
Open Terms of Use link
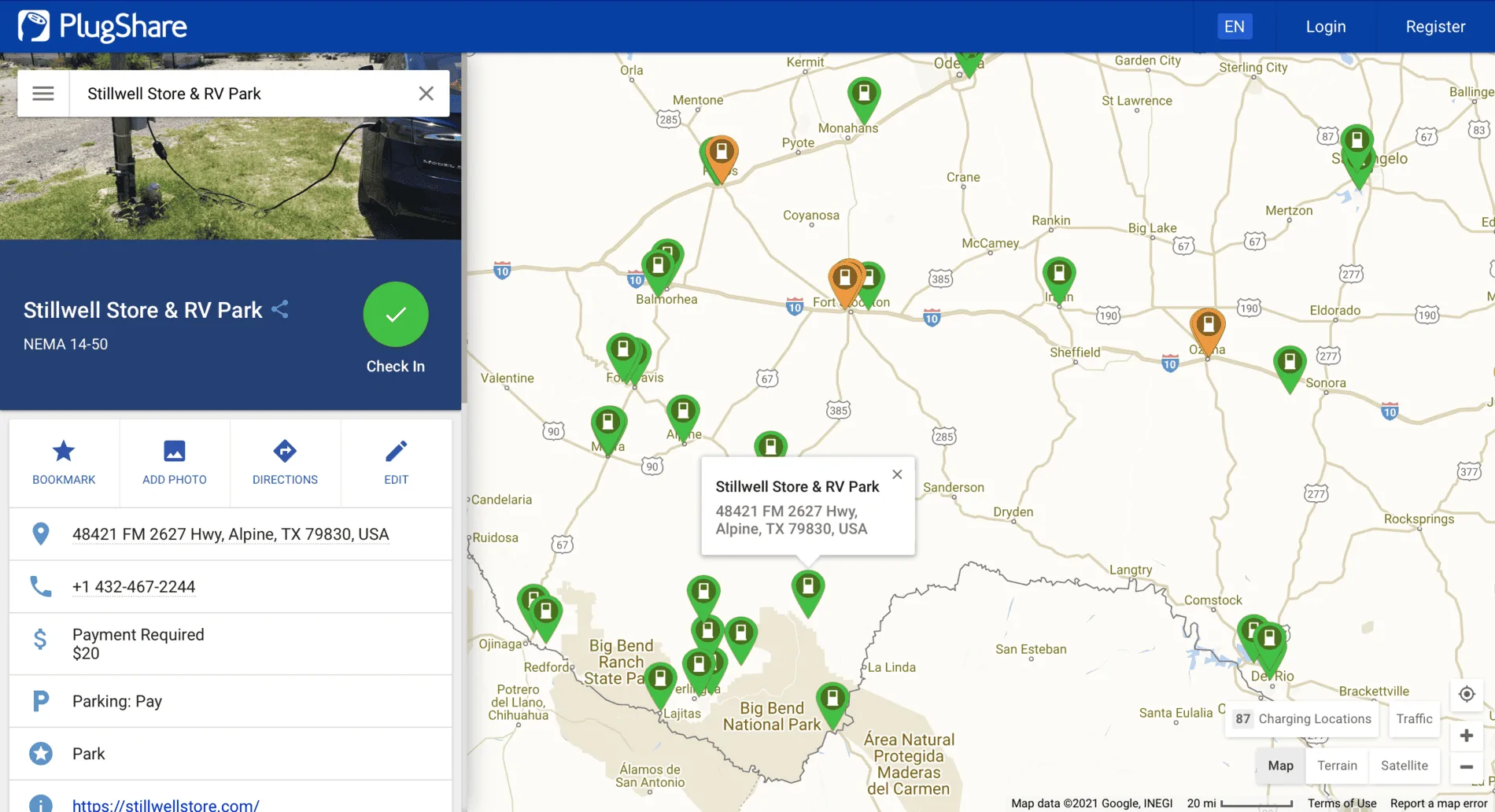tap(1342, 803)
